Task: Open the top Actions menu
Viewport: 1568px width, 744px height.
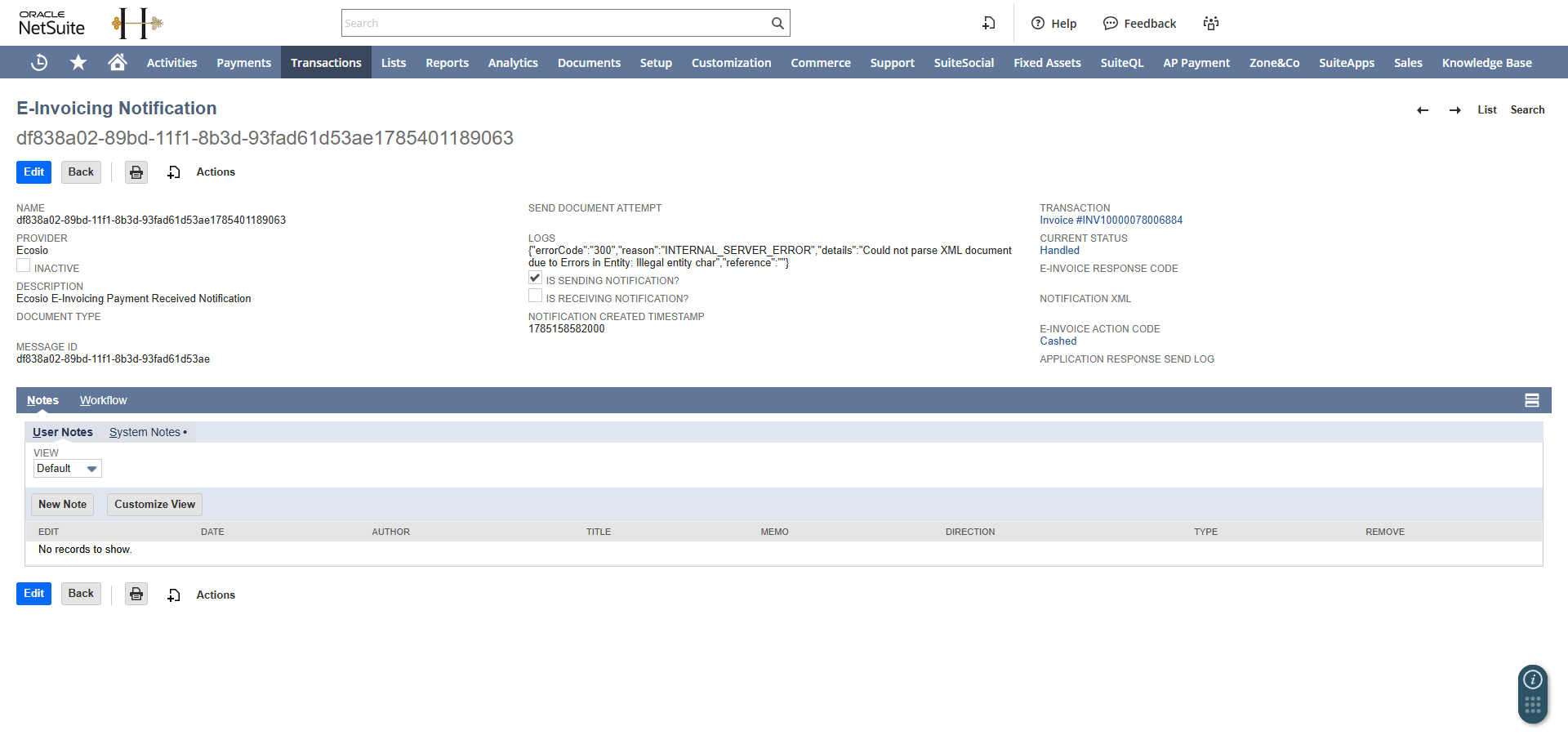Action: pos(216,172)
